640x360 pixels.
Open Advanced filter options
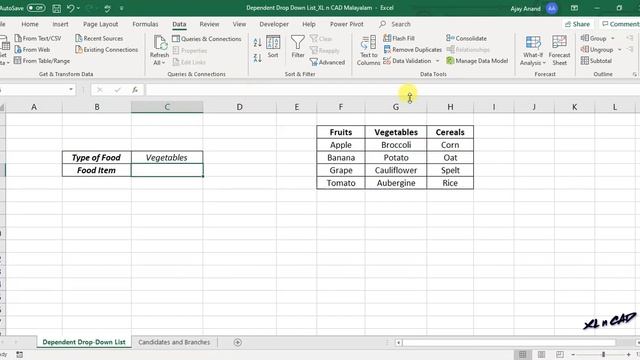click(327, 62)
